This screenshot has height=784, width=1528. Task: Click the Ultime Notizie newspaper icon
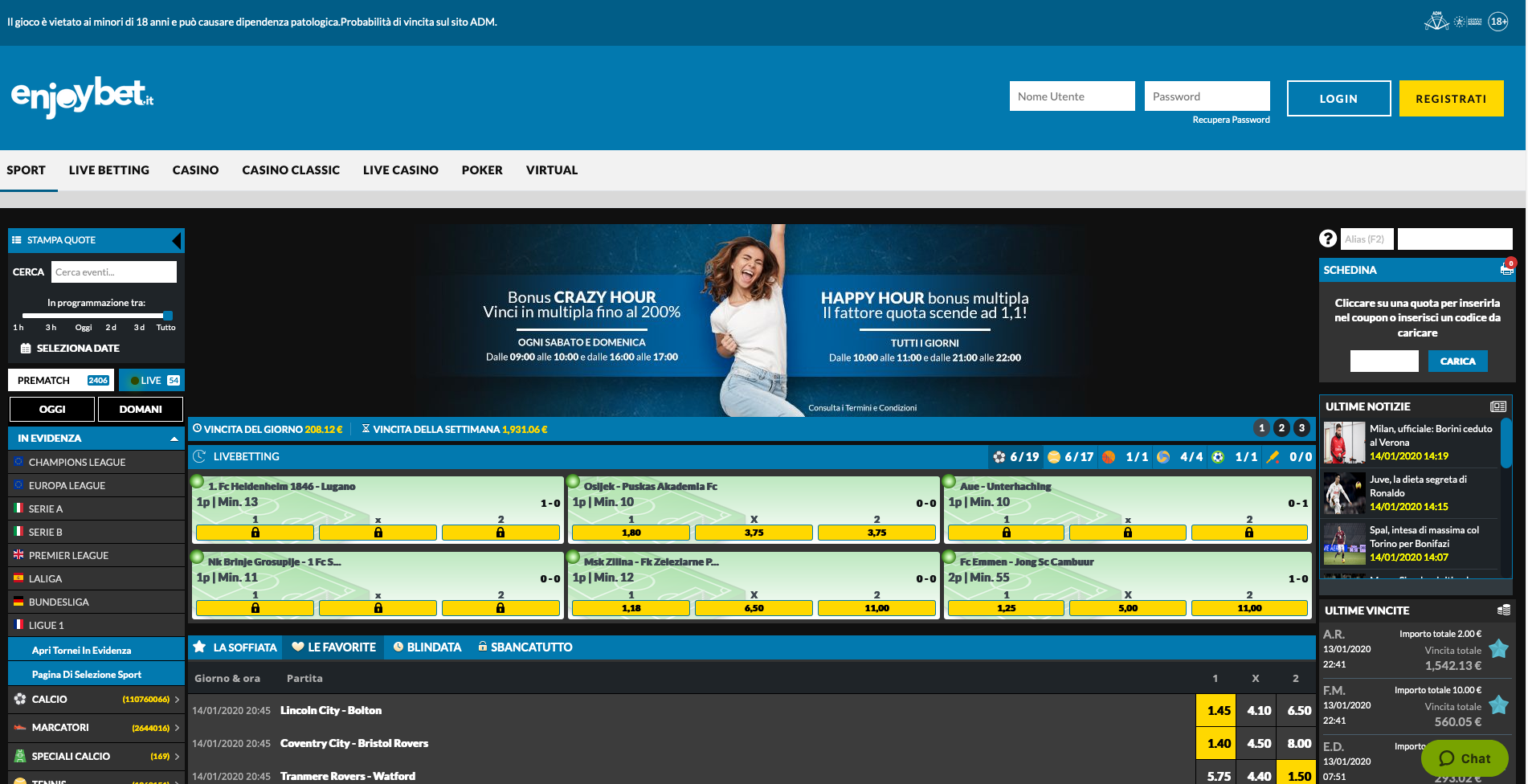tap(1497, 406)
